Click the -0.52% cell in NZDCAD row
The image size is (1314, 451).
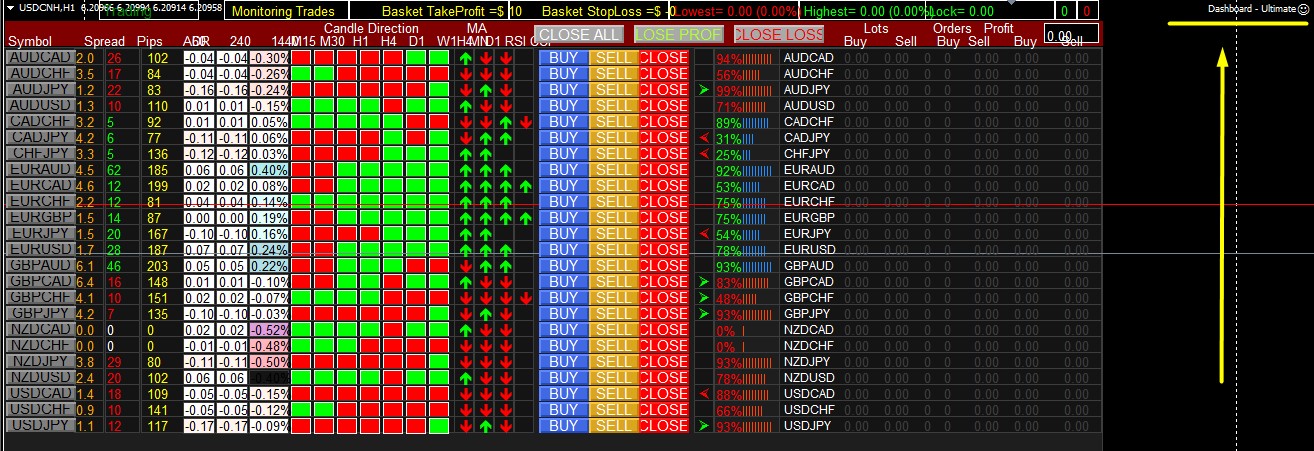270,330
